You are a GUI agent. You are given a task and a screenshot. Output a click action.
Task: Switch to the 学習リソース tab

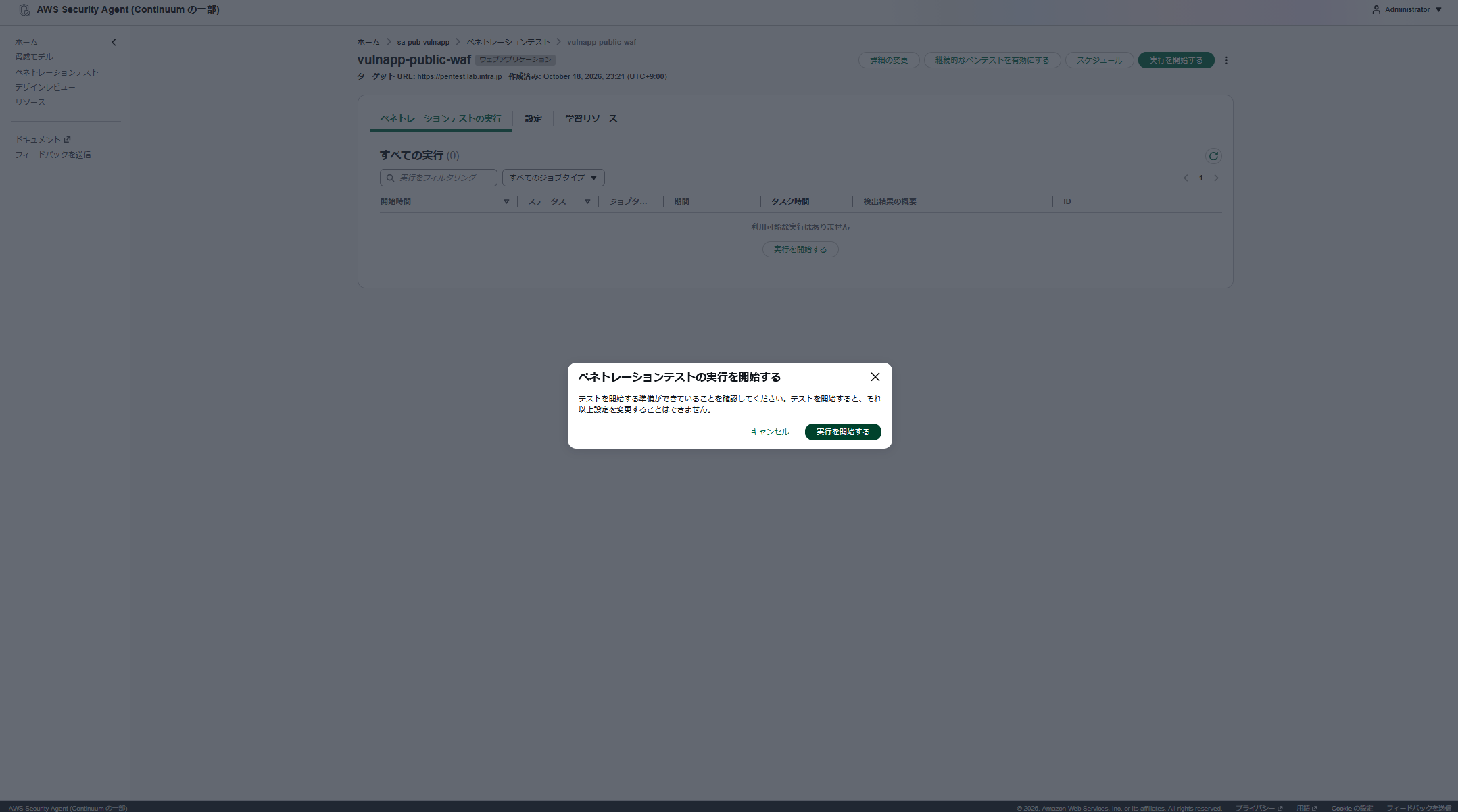click(x=591, y=118)
